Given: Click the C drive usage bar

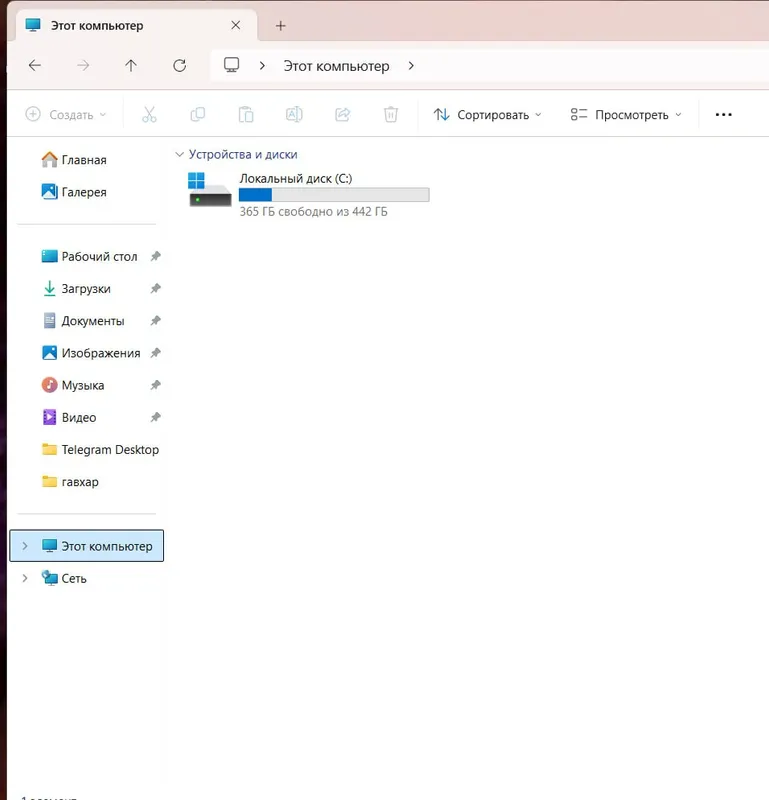Looking at the screenshot, I should click(334, 194).
